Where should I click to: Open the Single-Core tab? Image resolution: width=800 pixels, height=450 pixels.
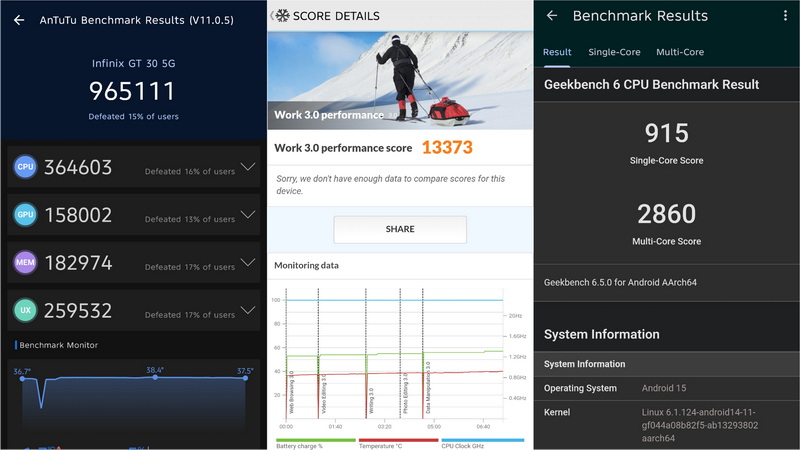614,52
